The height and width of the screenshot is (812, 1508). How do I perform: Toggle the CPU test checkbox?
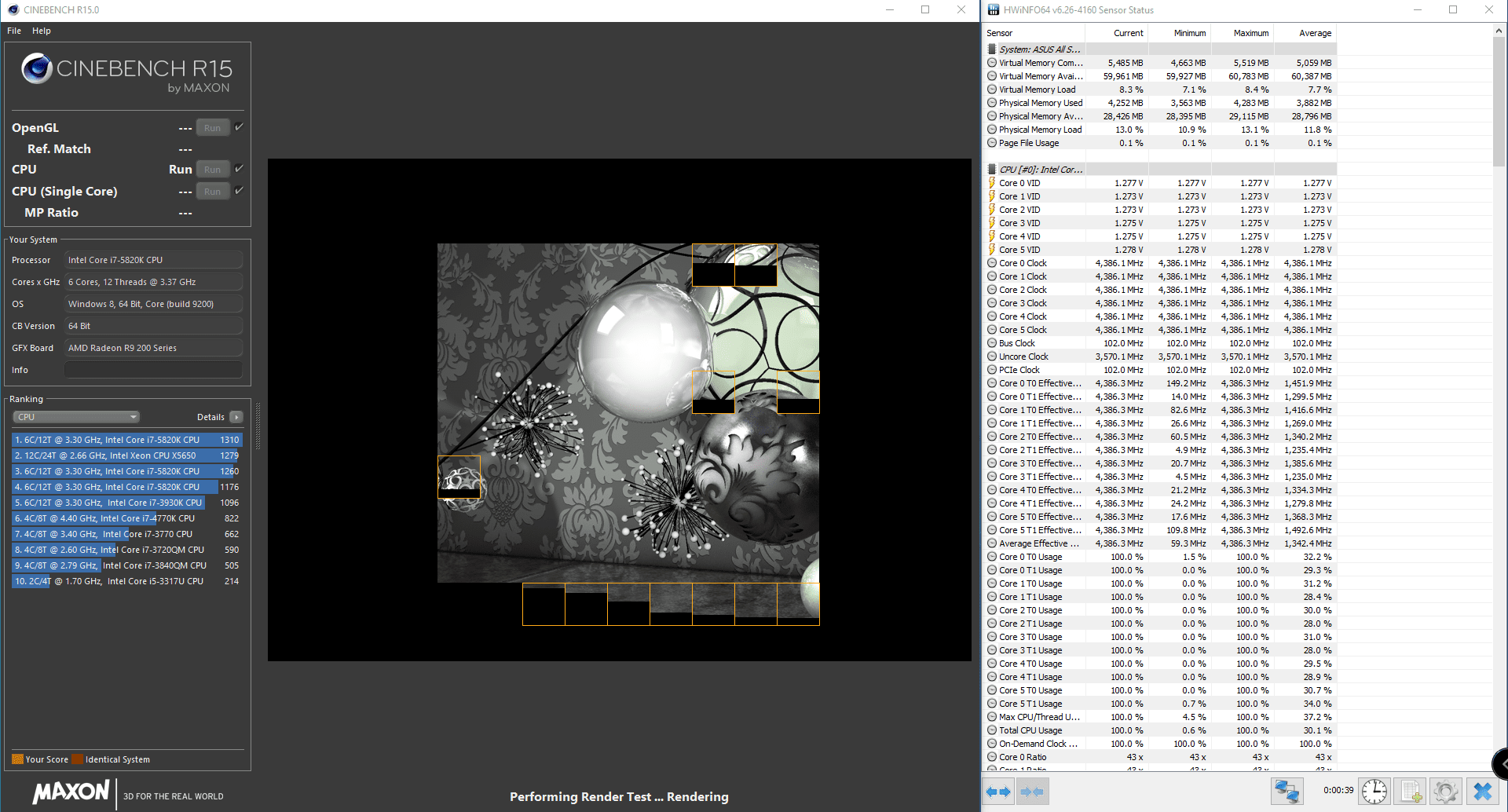(x=240, y=168)
